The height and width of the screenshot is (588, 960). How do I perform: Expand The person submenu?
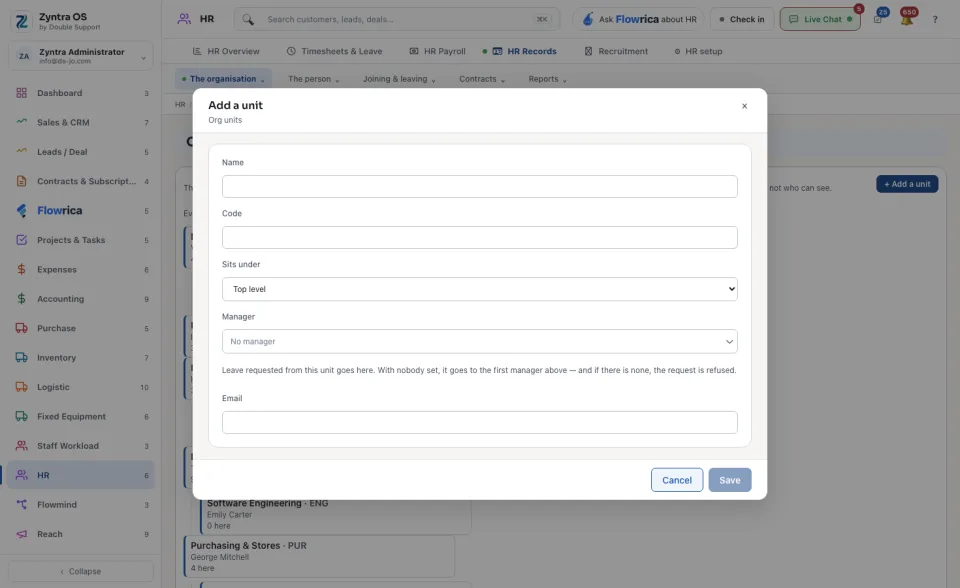313,79
